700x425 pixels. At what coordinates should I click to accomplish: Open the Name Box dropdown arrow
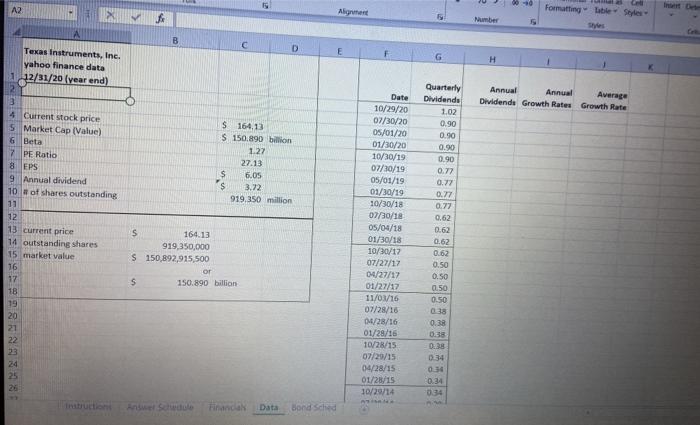click(71, 12)
